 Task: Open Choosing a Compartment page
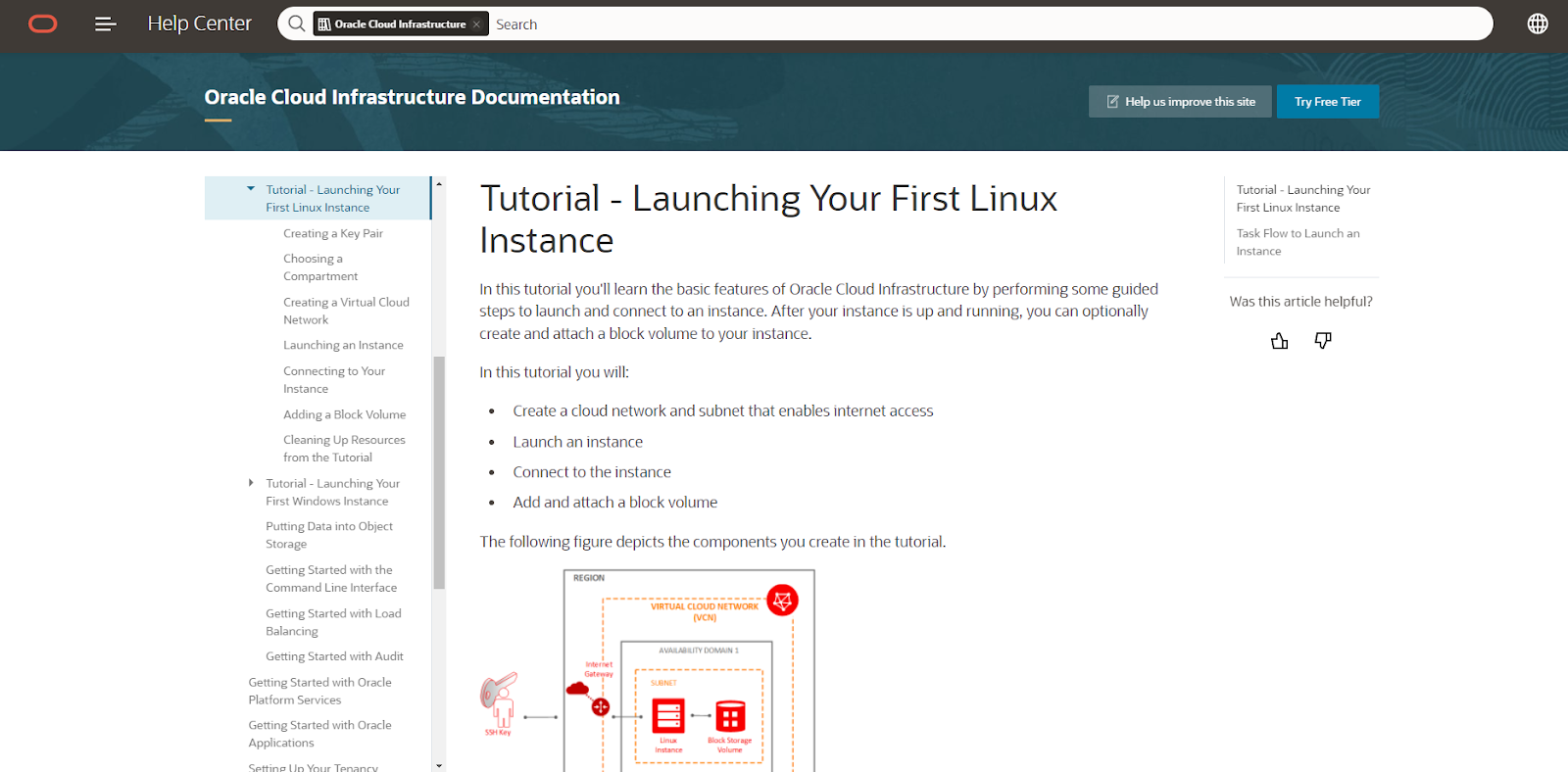(320, 267)
